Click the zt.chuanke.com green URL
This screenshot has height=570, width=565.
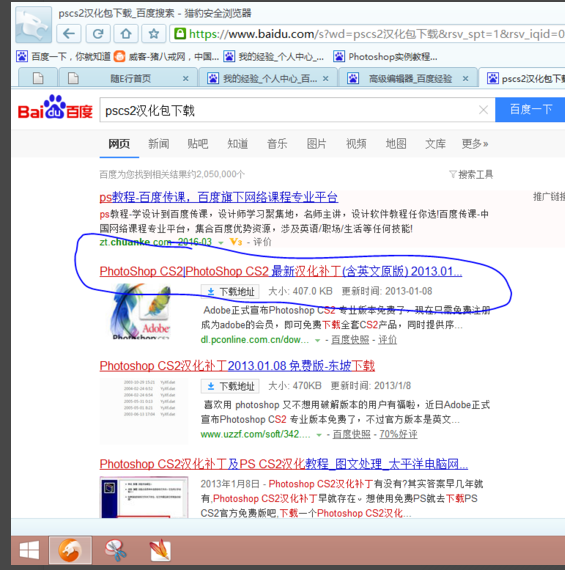point(135,242)
